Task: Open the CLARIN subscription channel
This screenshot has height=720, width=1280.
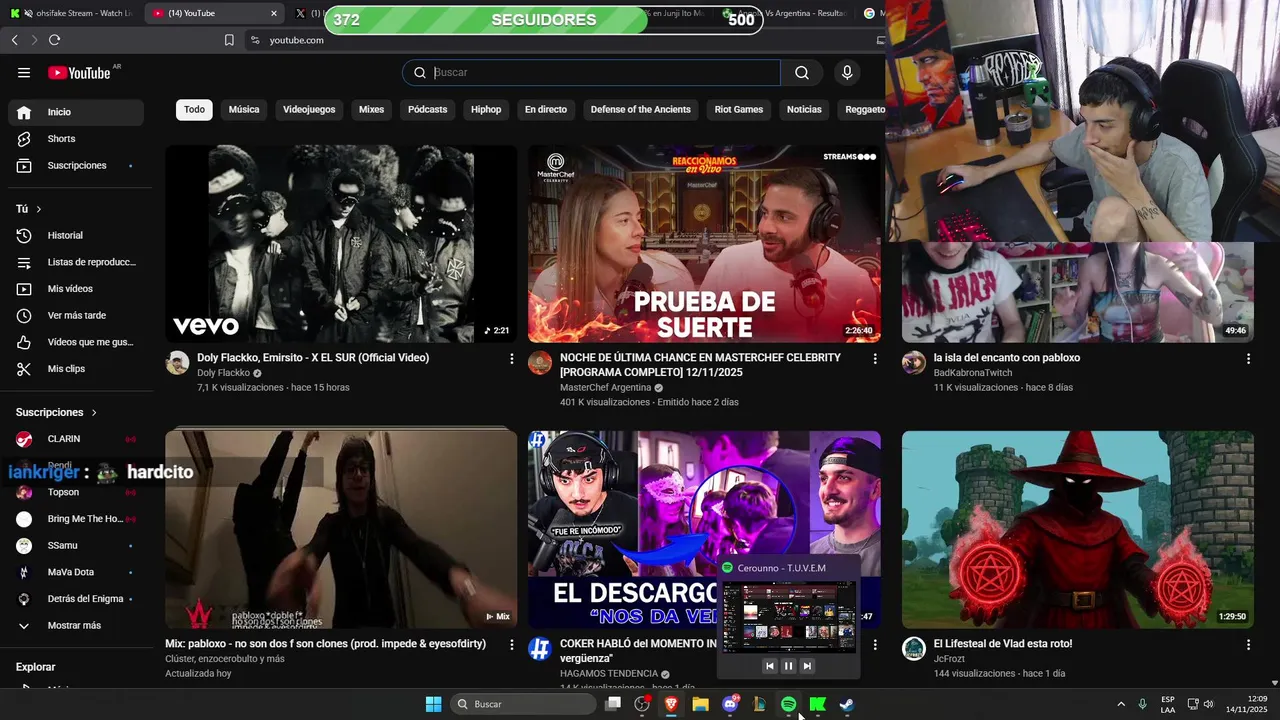Action: 76,439
